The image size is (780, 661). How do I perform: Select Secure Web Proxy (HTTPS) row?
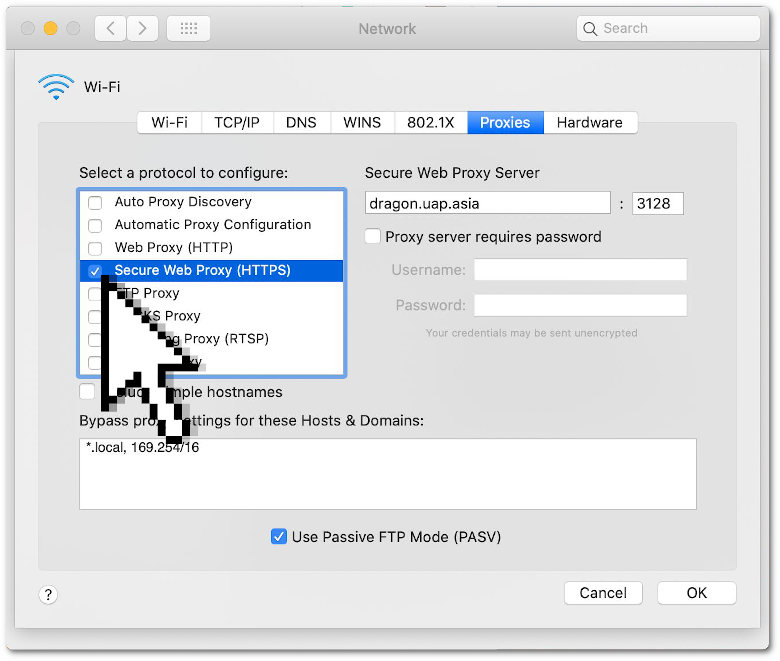coord(211,271)
